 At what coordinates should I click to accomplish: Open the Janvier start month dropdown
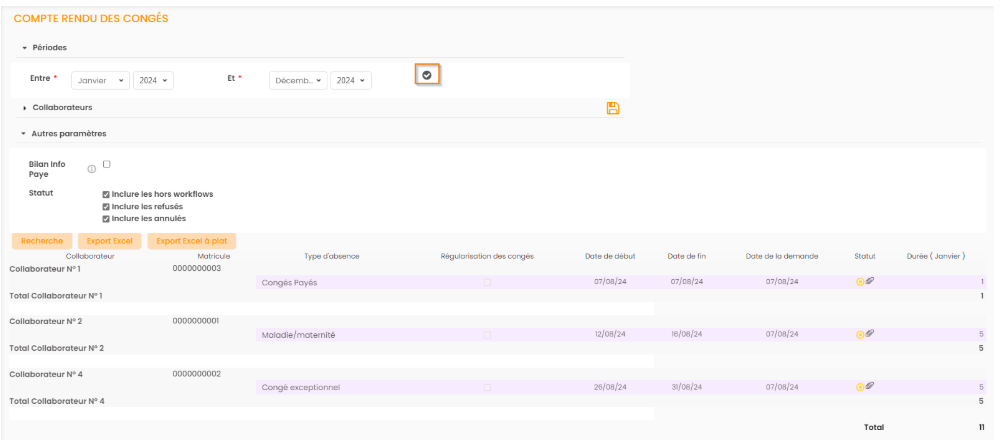[100, 80]
